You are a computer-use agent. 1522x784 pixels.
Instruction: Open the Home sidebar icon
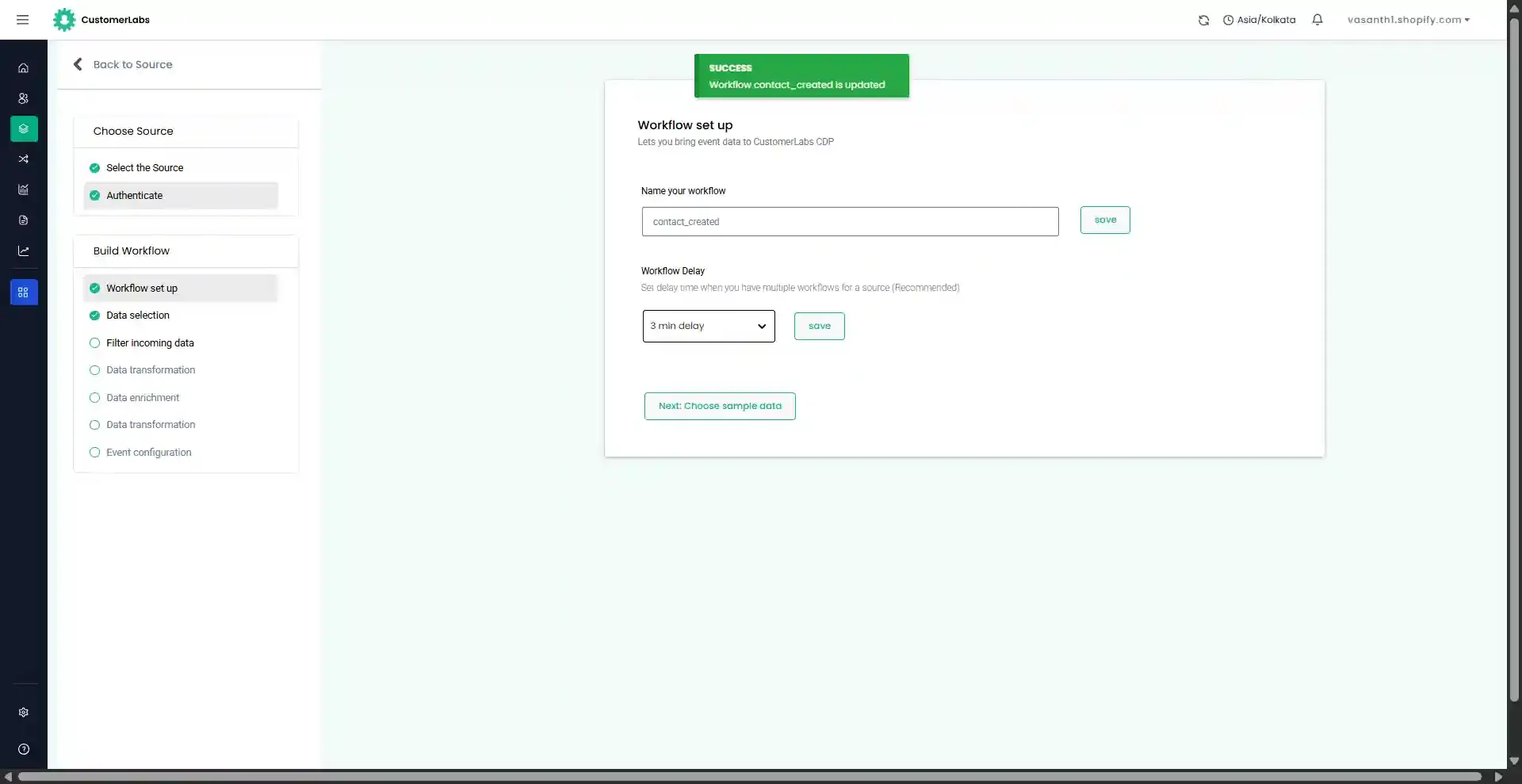pyautogui.click(x=24, y=68)
